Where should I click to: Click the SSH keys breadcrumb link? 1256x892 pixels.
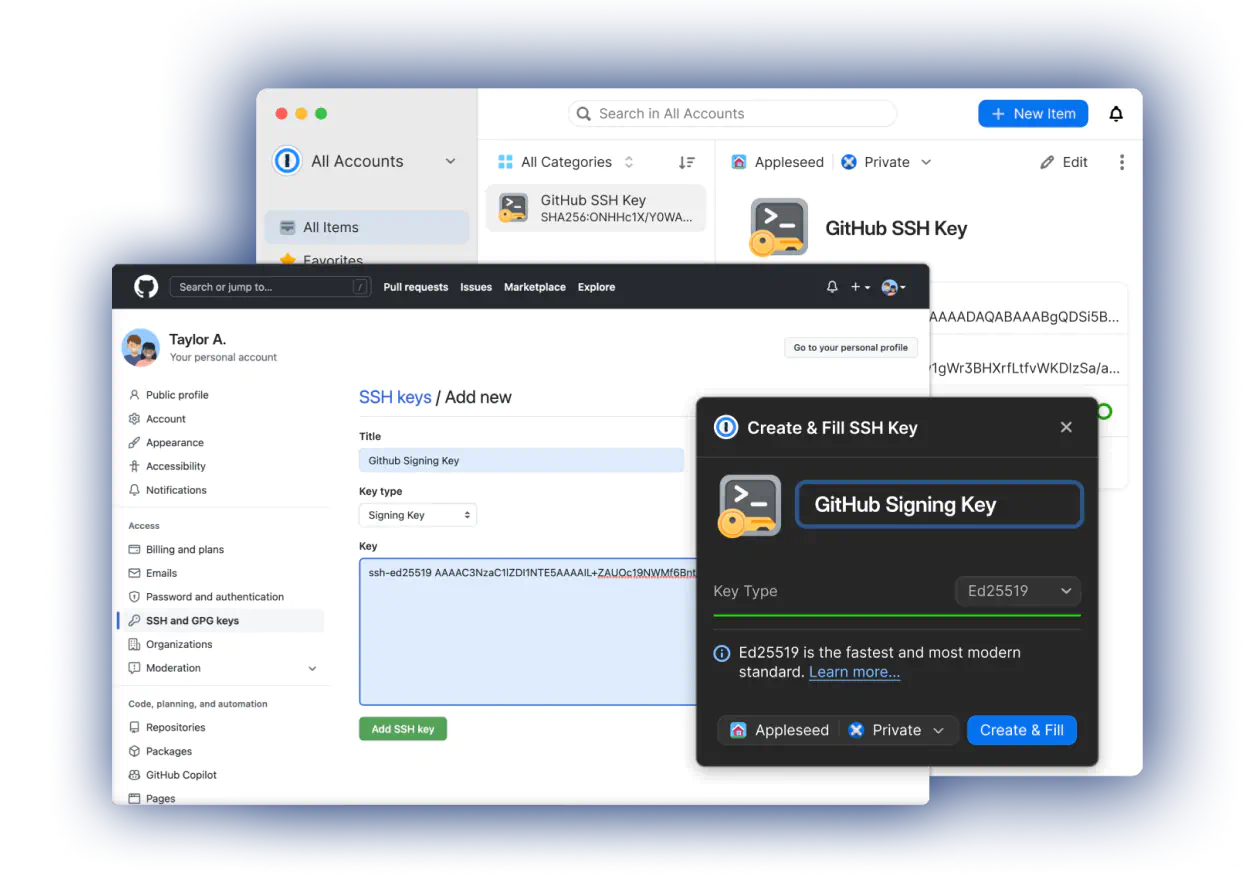(x=395, y=397)
